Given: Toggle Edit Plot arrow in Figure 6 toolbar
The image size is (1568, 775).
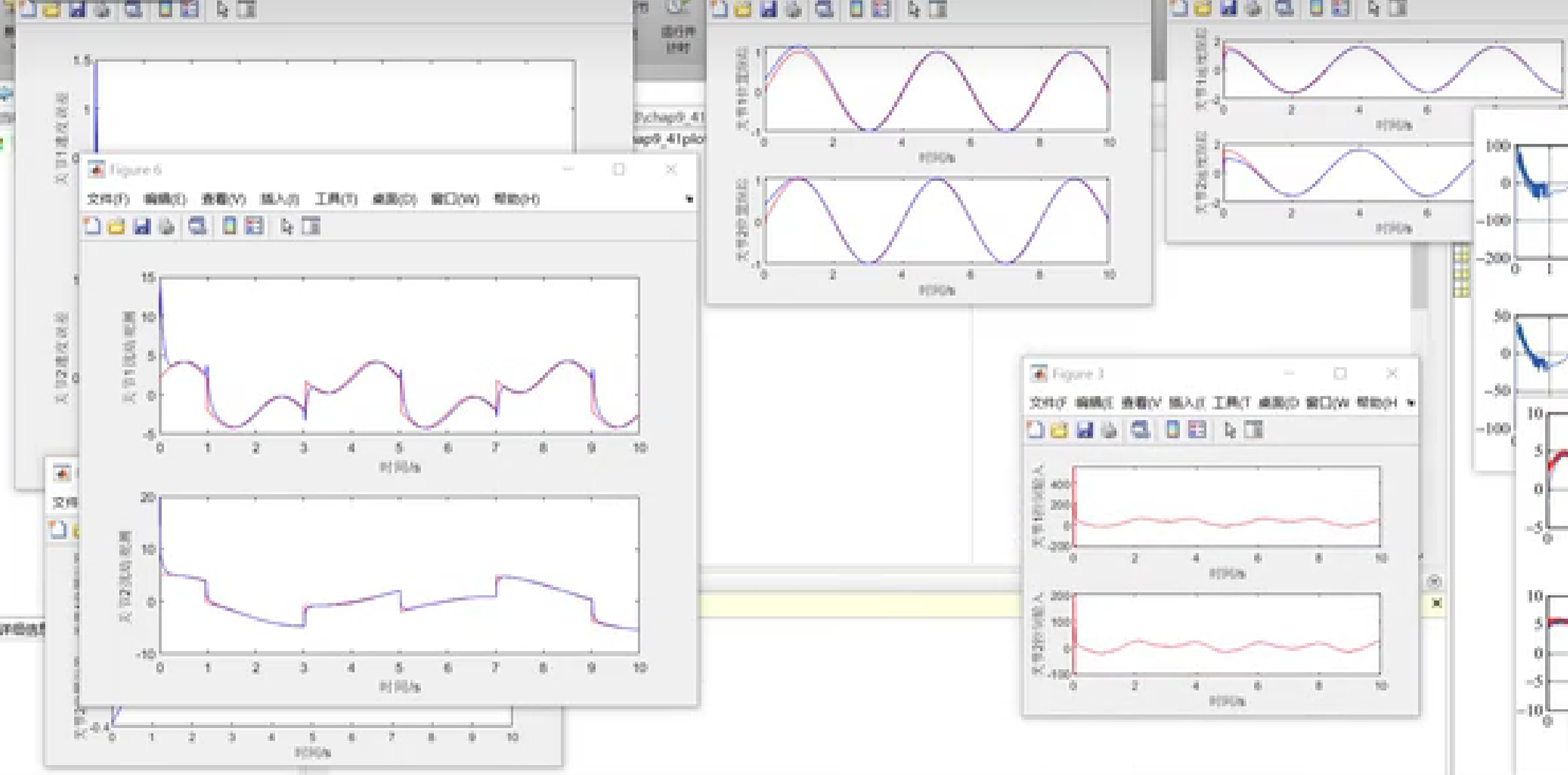Looking at the screenshot, I should click(x=287, y=226).
